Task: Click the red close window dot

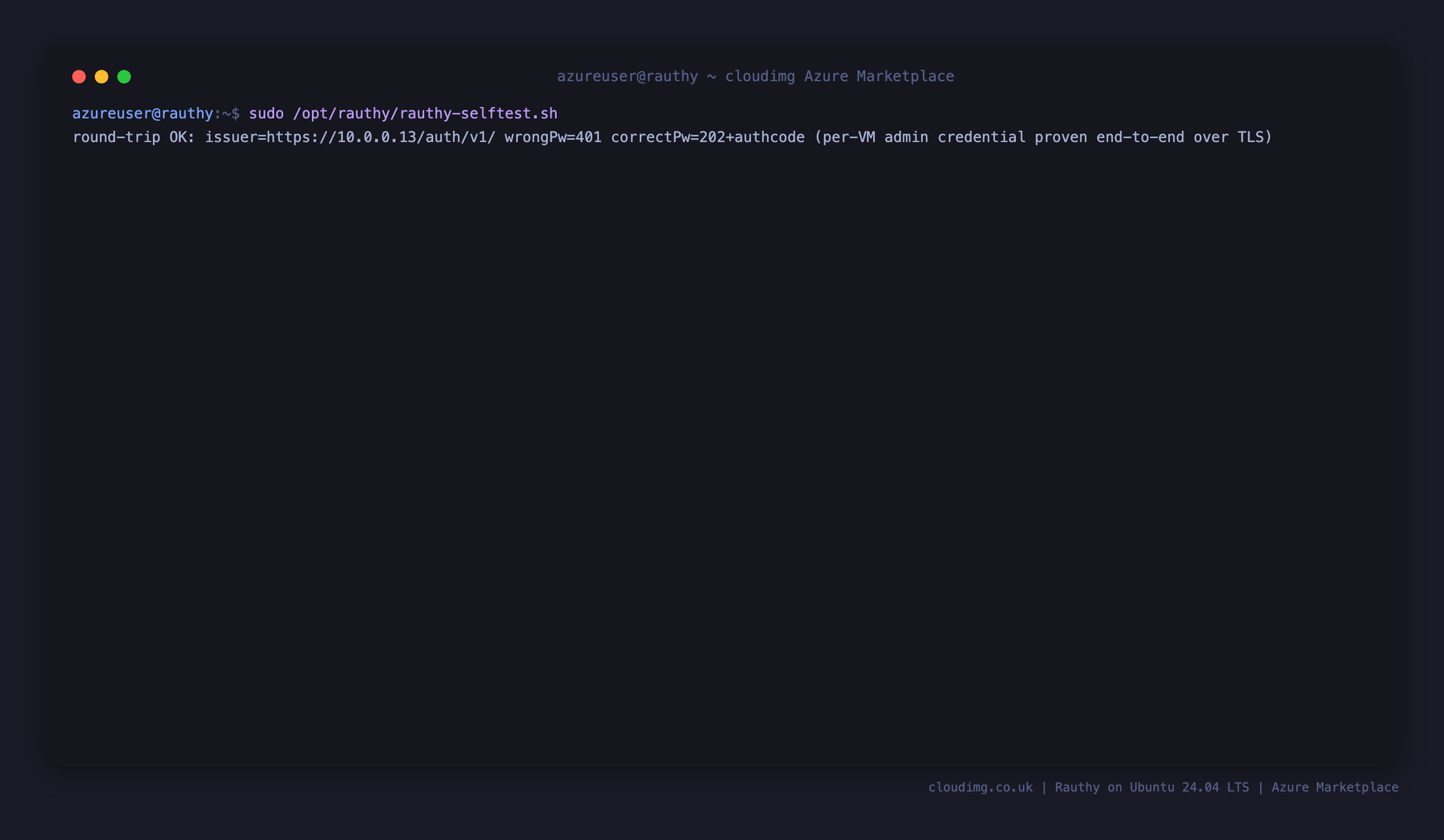Action: click(x=79, y=77)
